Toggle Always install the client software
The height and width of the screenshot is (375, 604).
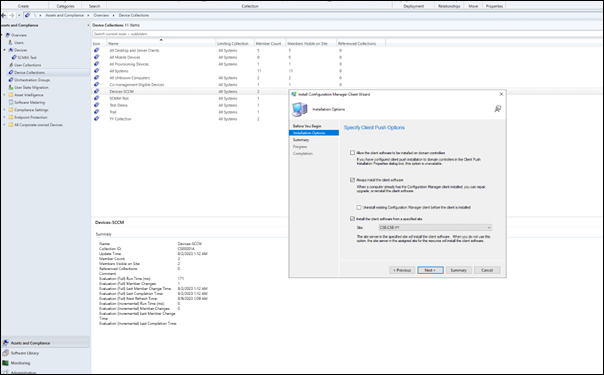(x=352, y=180)
